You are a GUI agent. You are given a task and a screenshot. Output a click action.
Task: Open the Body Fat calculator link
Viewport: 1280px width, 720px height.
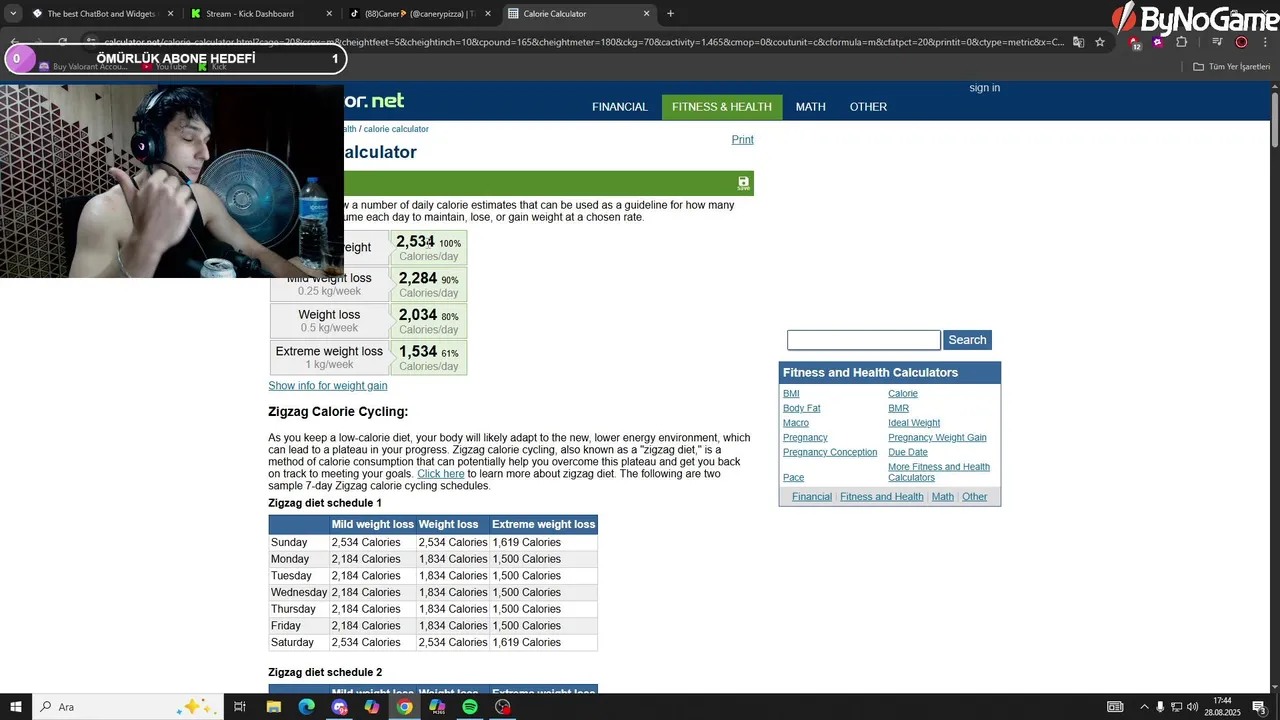[801, 409]
